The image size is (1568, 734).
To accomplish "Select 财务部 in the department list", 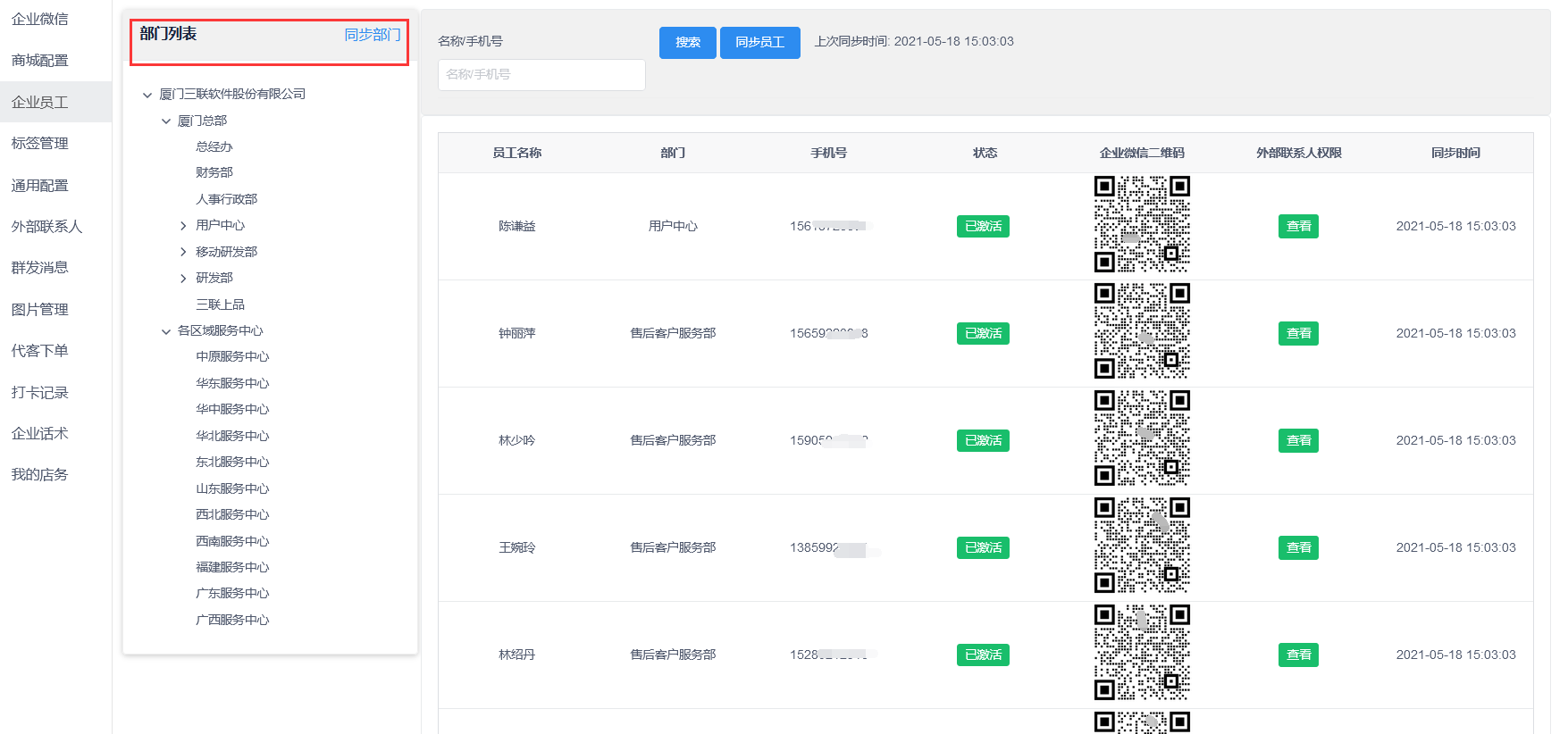I will [x=214, y=172].
